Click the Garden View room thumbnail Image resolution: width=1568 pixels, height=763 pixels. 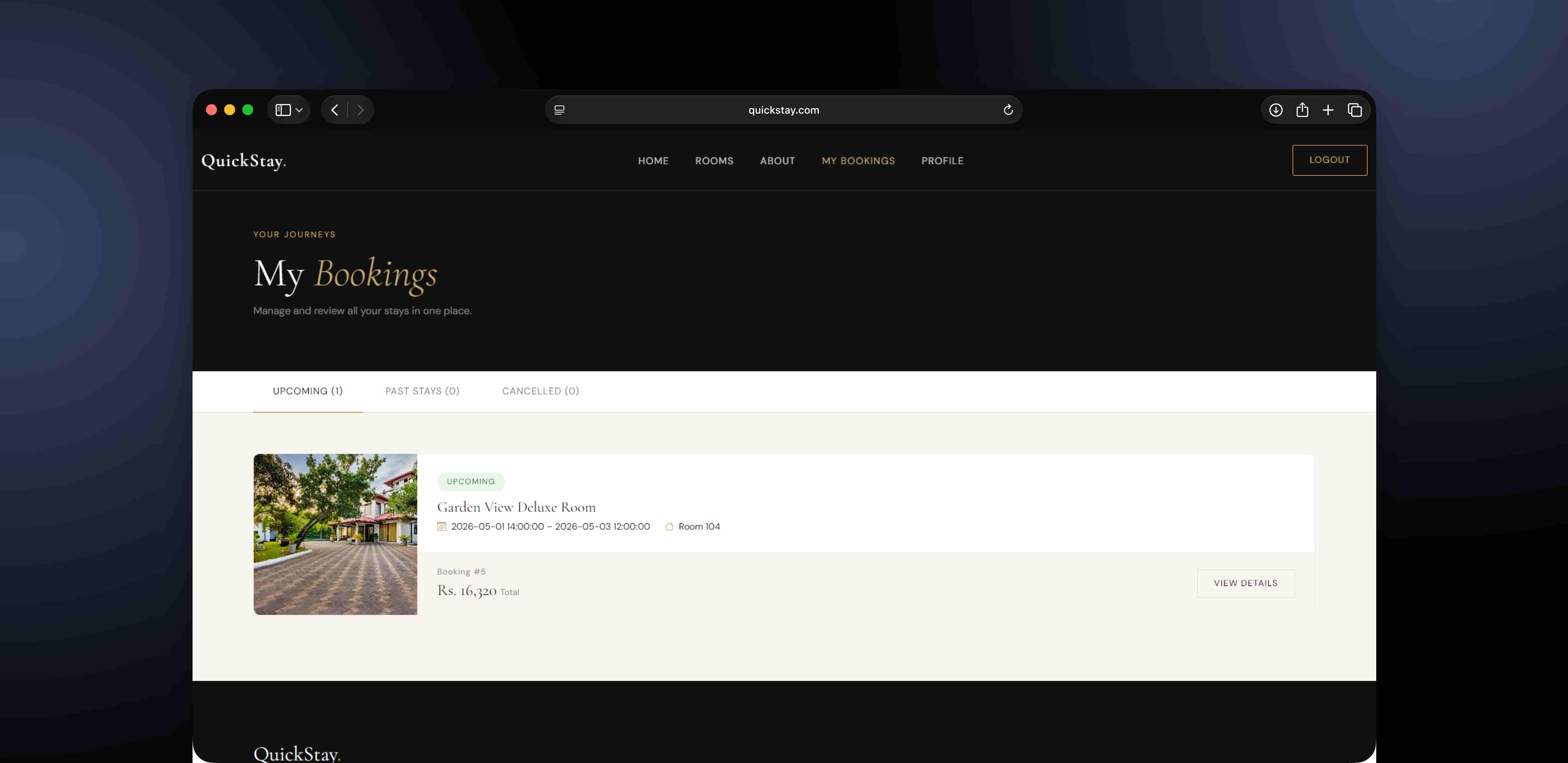click(335, 534)
